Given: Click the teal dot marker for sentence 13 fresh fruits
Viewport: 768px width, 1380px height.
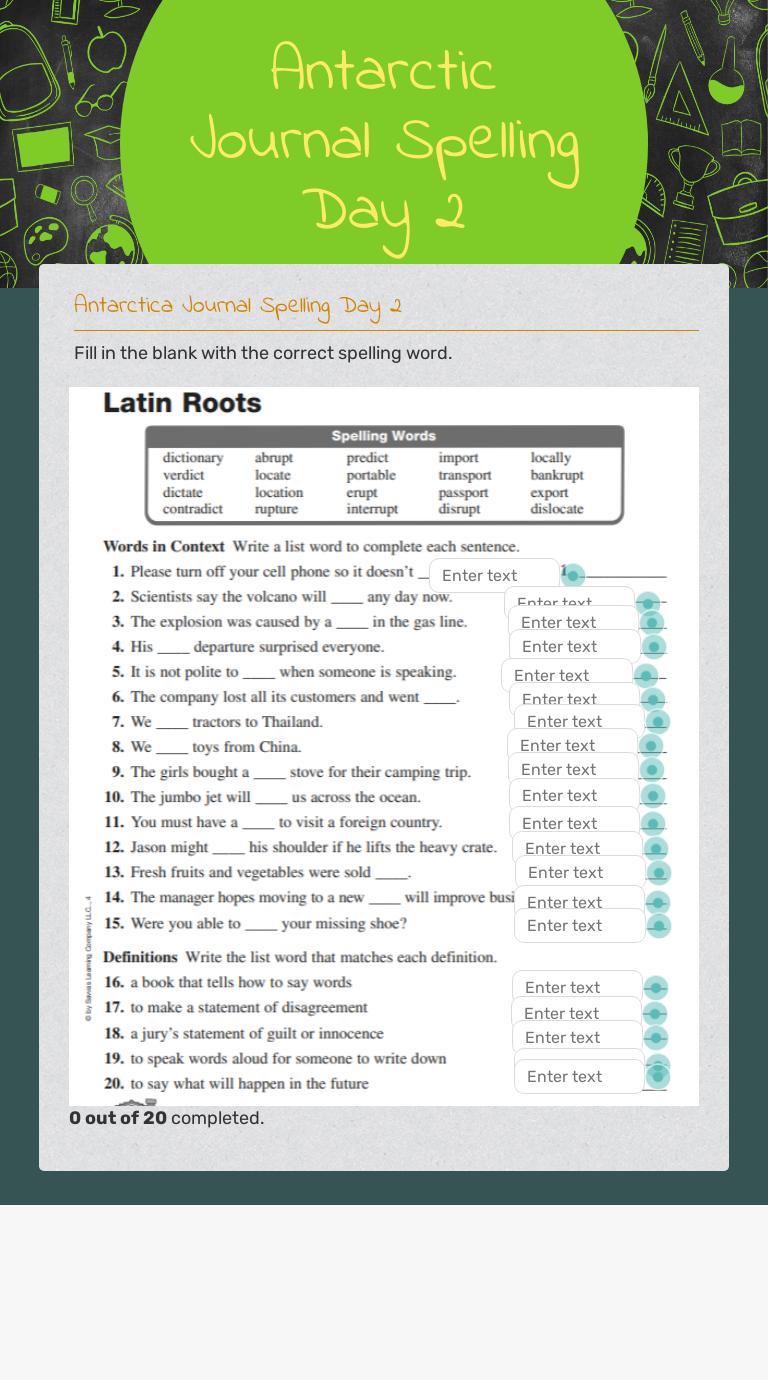Looking at the screenshot, I should 659,873.
